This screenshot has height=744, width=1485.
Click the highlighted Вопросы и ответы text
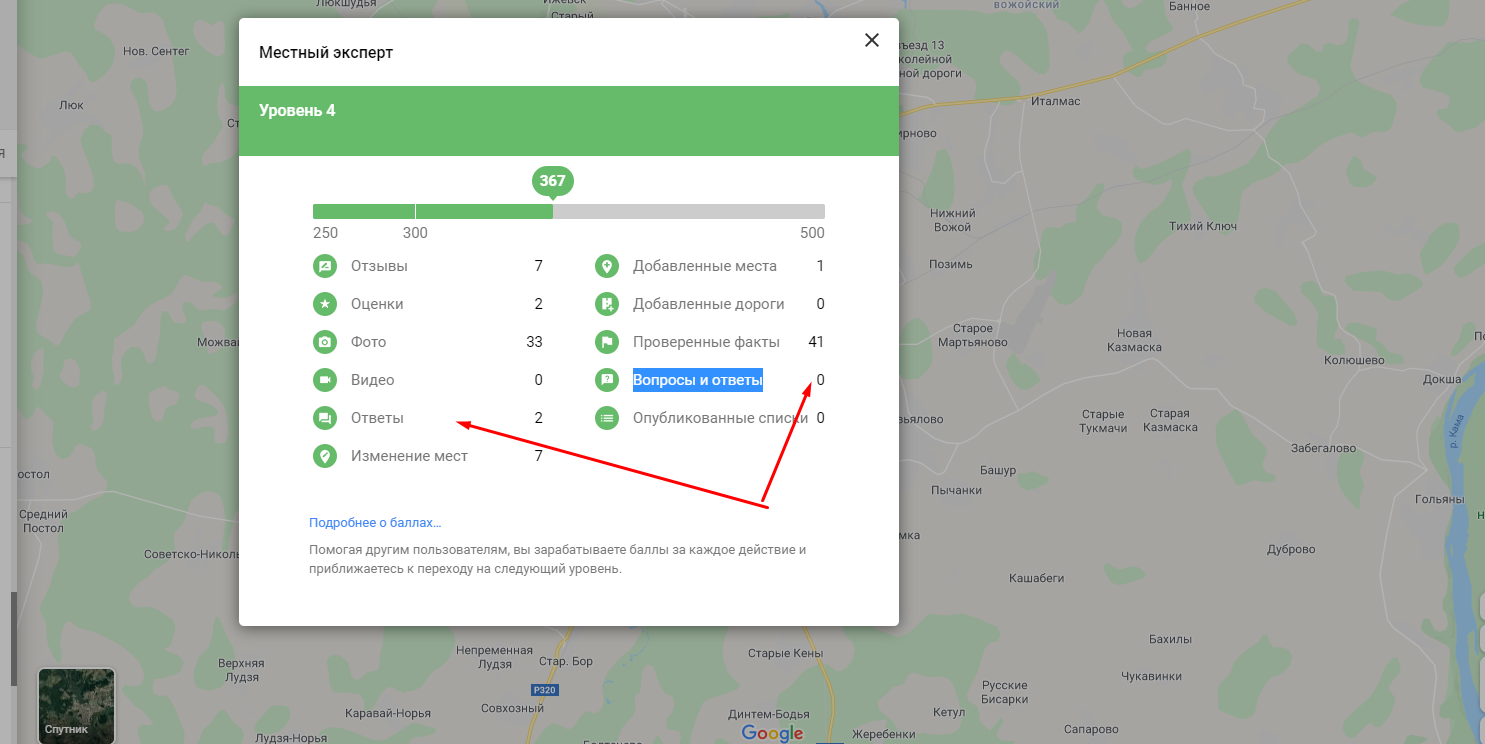tap(698, 380)
